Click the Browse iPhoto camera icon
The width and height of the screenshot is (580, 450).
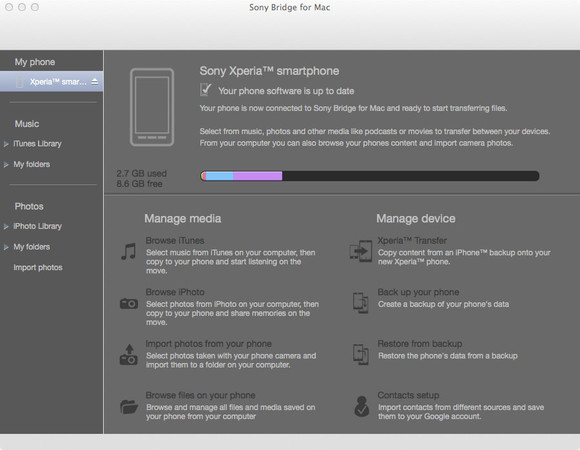coord(129,304)
